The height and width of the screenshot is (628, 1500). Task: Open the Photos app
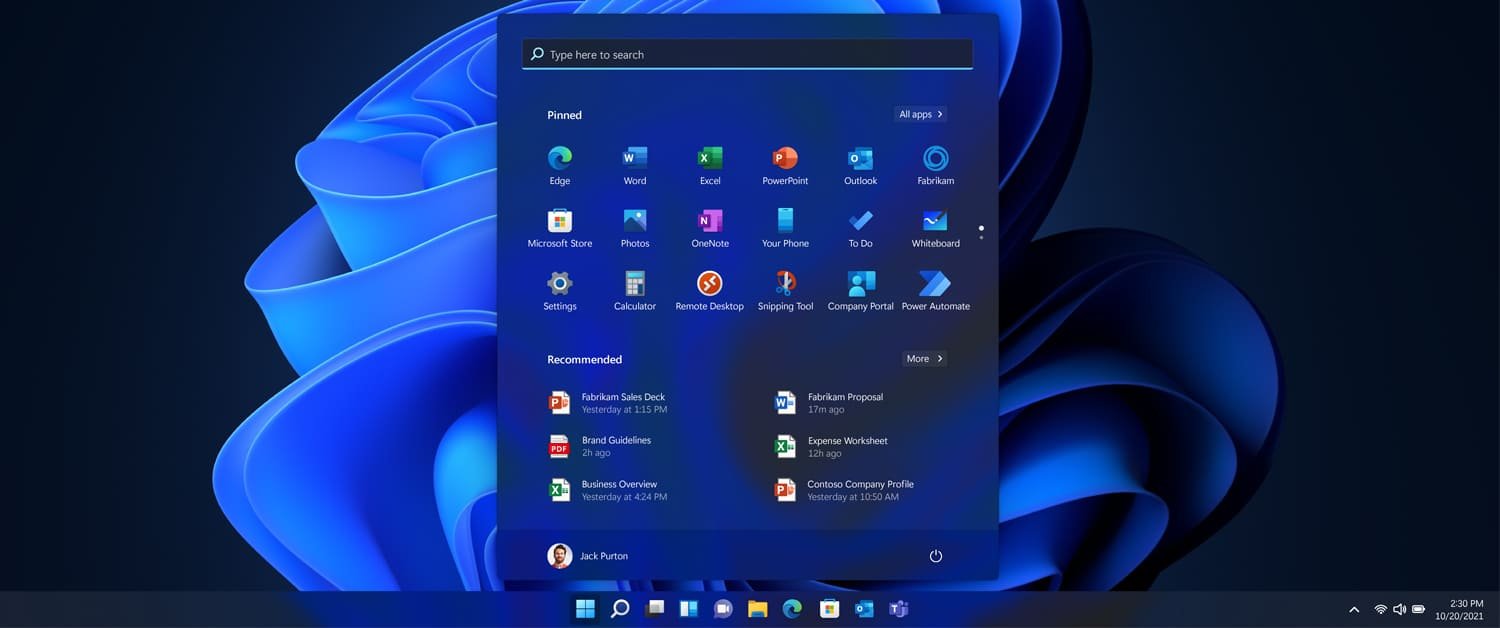click(635, 228)
